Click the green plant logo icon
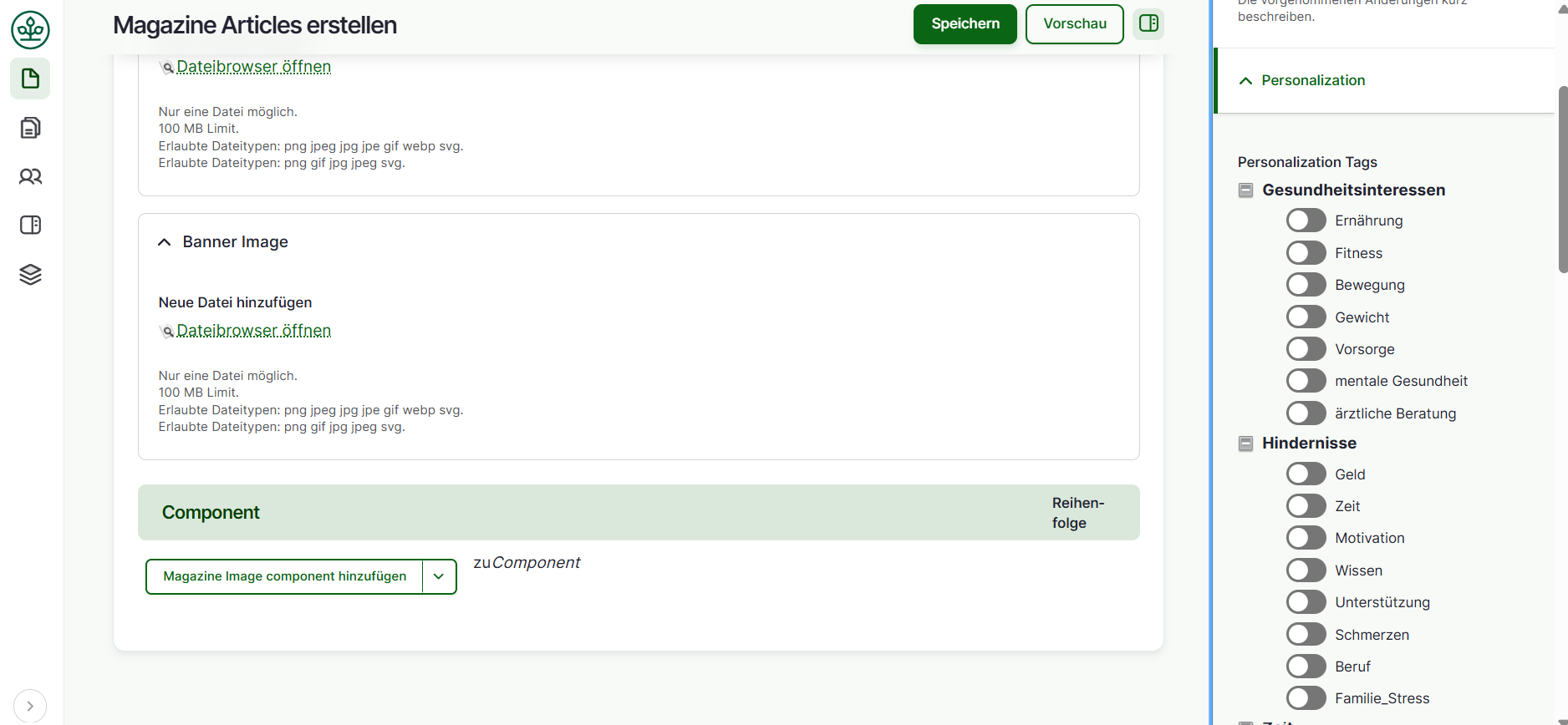 point(30,30)
